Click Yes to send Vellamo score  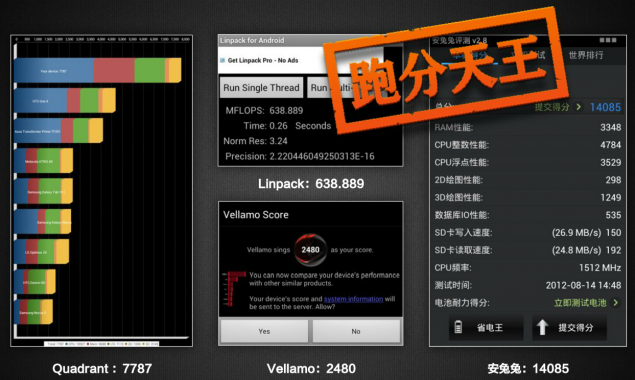pos(264,331)
